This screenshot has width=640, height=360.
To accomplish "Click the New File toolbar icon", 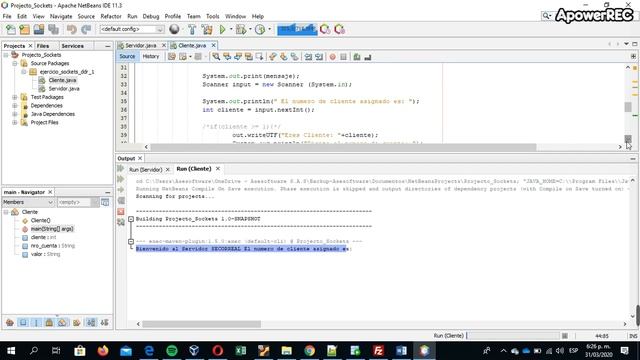I will coord(11,29).
